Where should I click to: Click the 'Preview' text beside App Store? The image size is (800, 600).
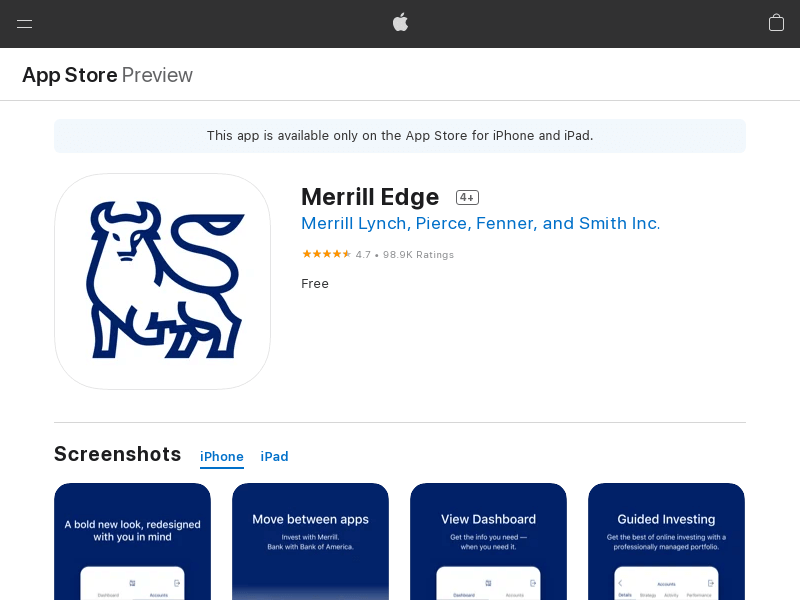[x=157, y=75]
